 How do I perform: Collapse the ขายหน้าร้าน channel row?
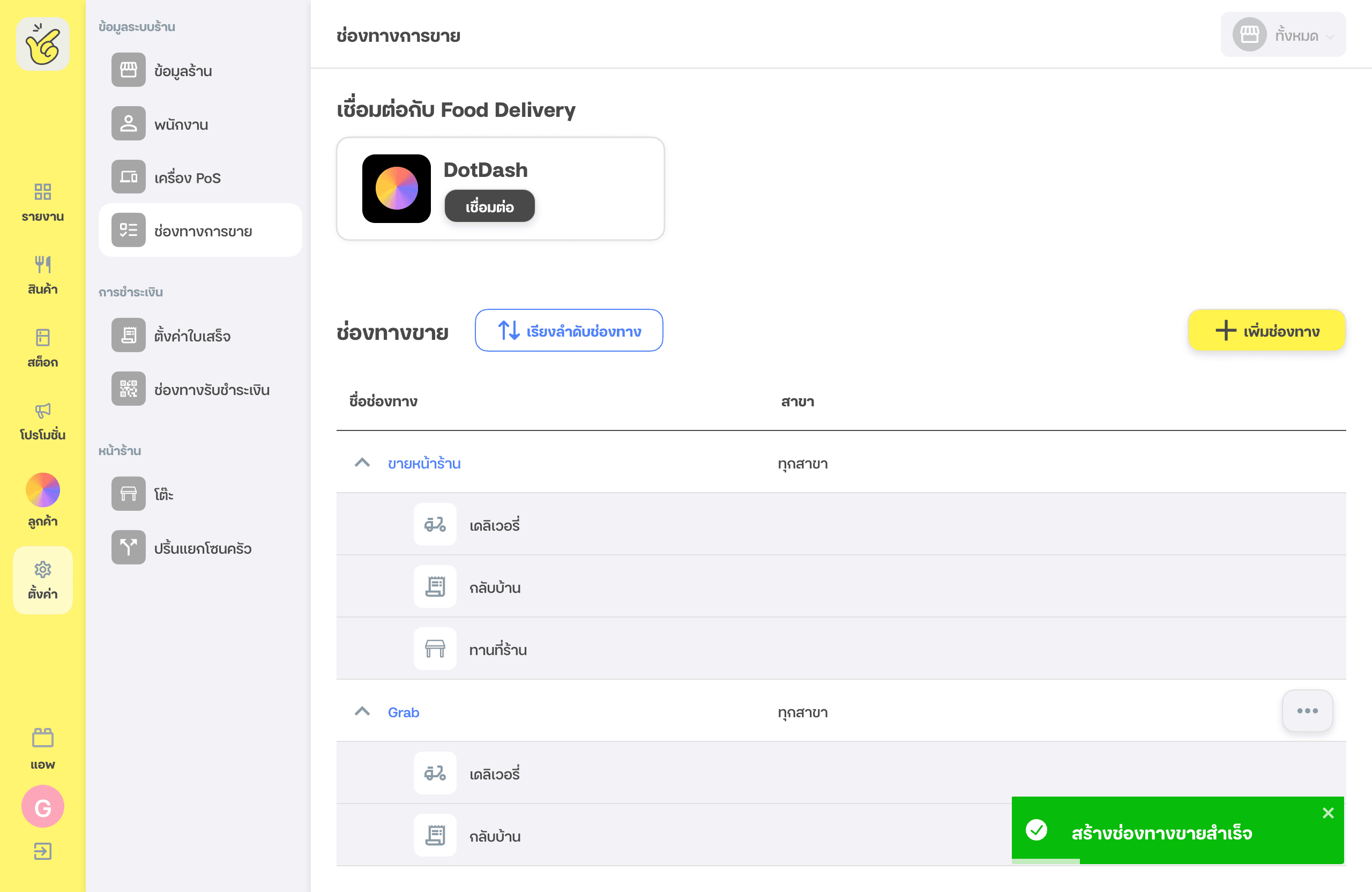(x=362, y=463)
